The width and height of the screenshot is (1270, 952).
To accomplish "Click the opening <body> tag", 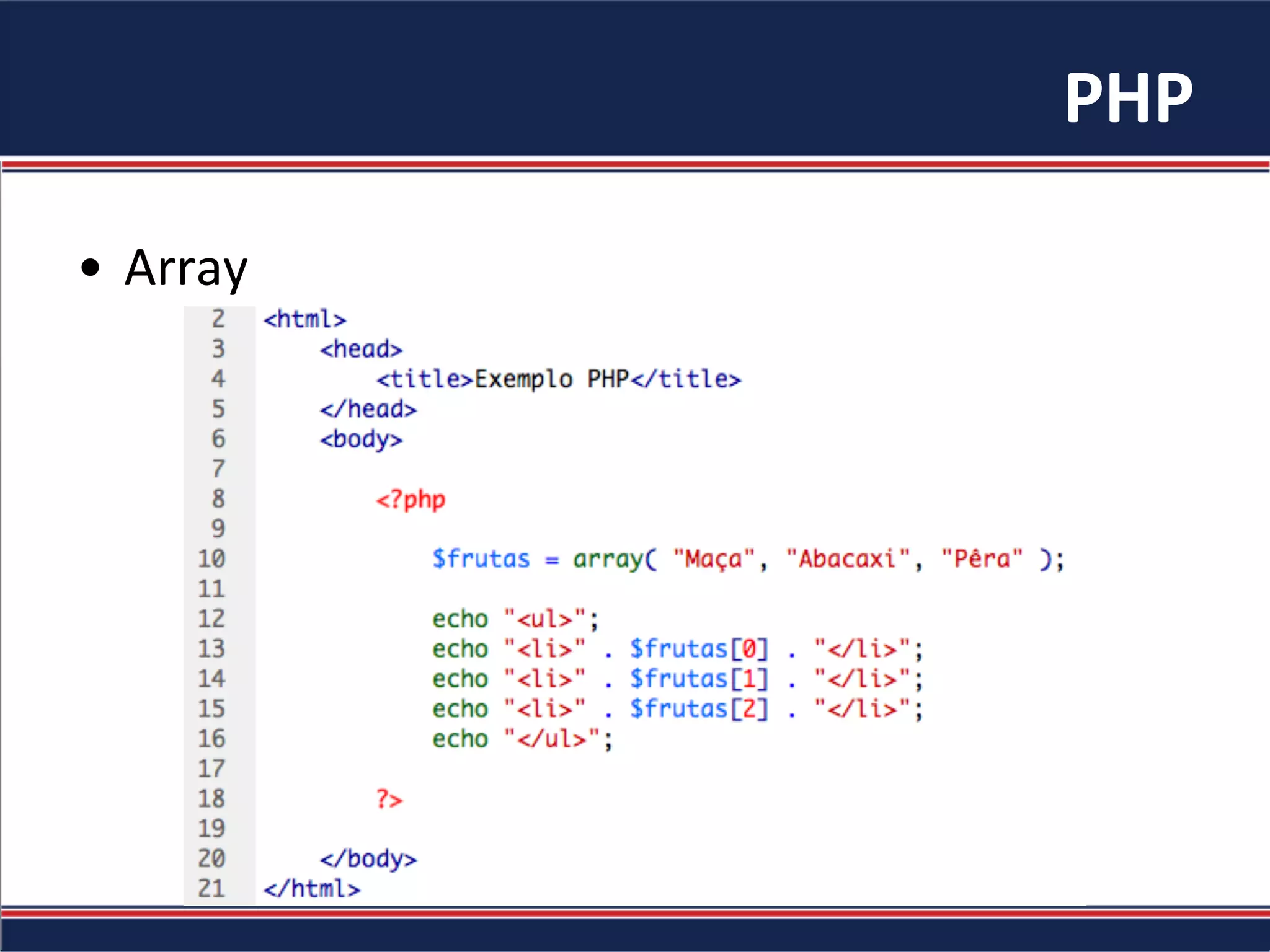I will click(361, 439).
